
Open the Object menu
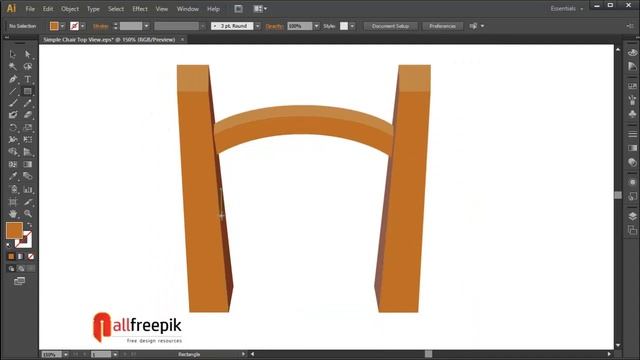70,9
